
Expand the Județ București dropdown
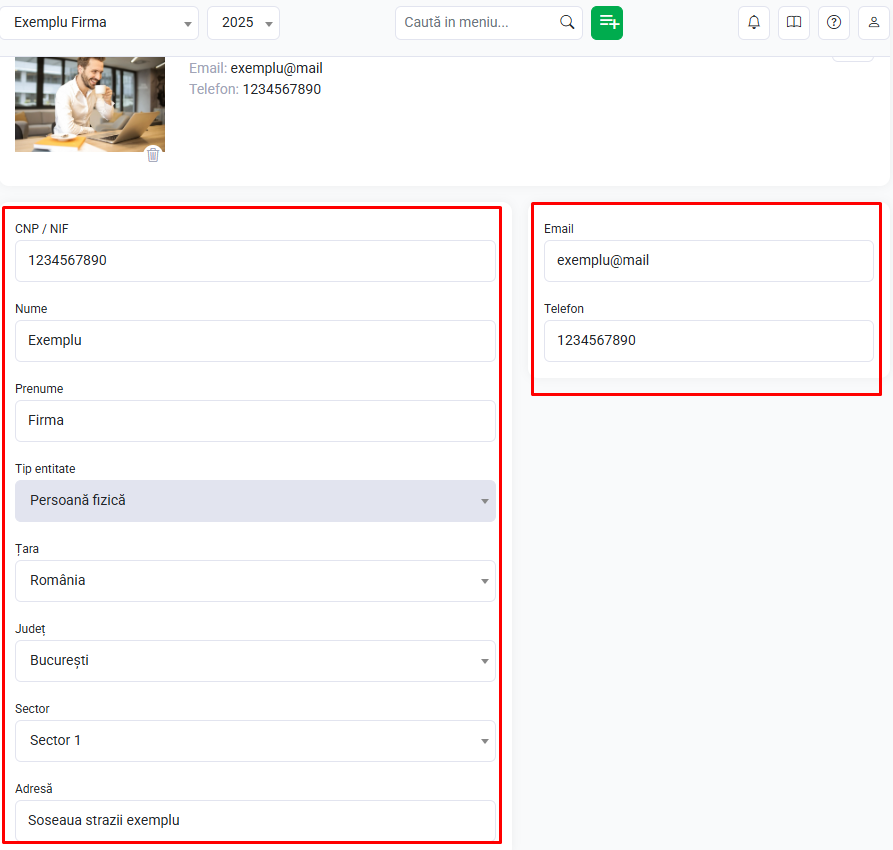[x=255, y=661]
